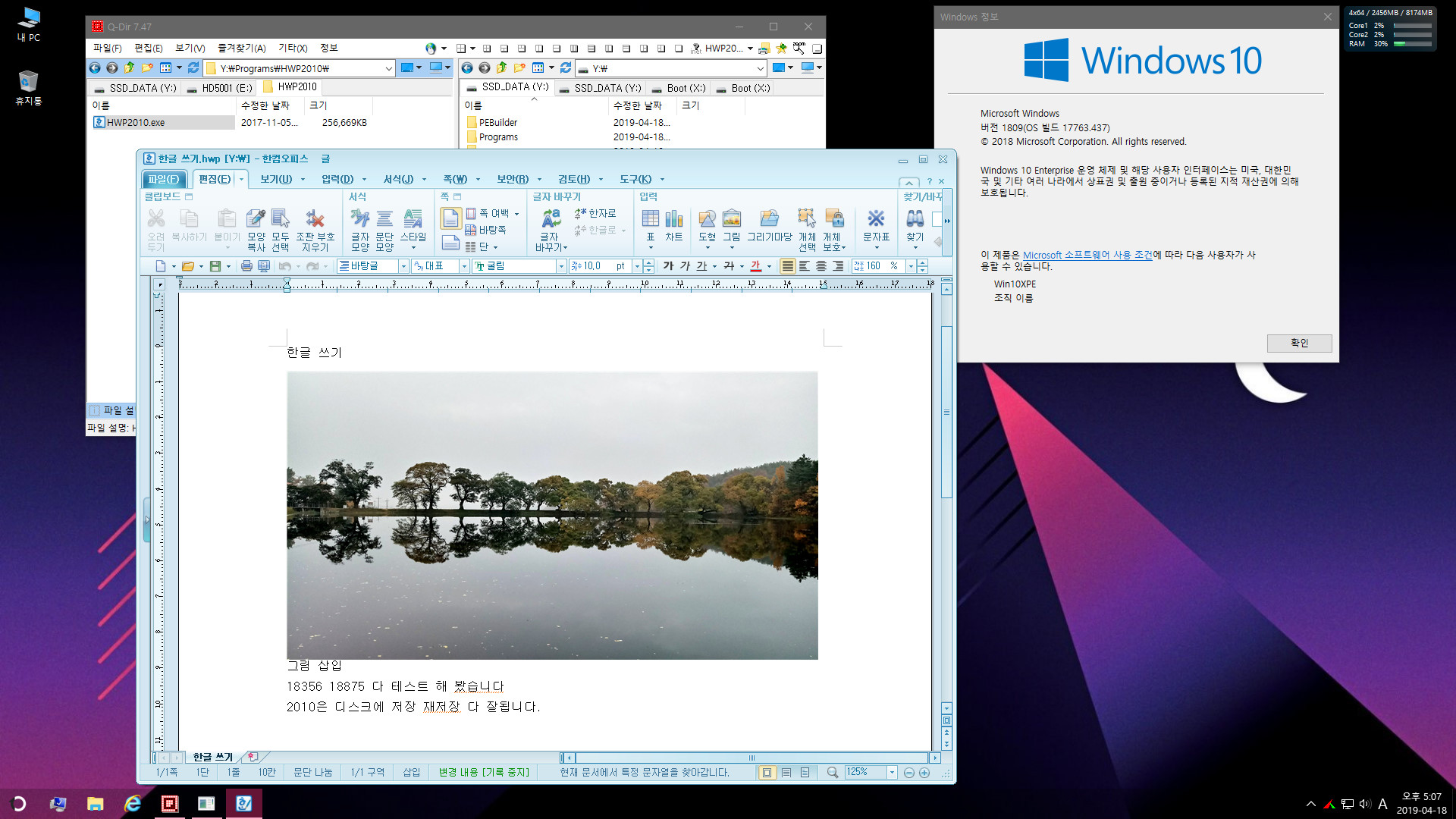Open 즐겨찾기(A) menu in Q-Dir
Screen dimensions: 1456x819
(x=241, y=48)
